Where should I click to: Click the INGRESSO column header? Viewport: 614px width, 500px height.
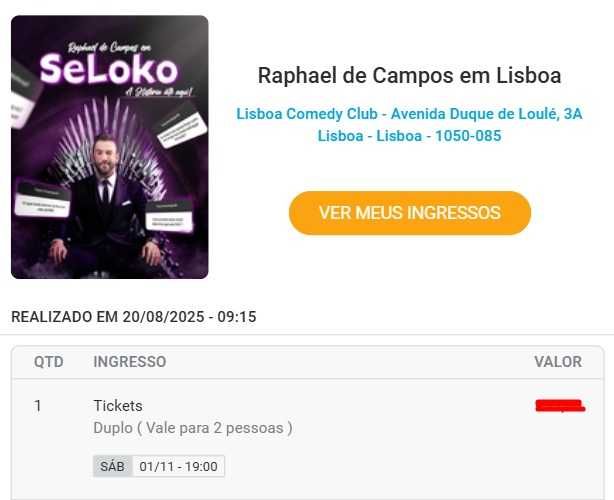pyautogui.click(x=130, y=362)
